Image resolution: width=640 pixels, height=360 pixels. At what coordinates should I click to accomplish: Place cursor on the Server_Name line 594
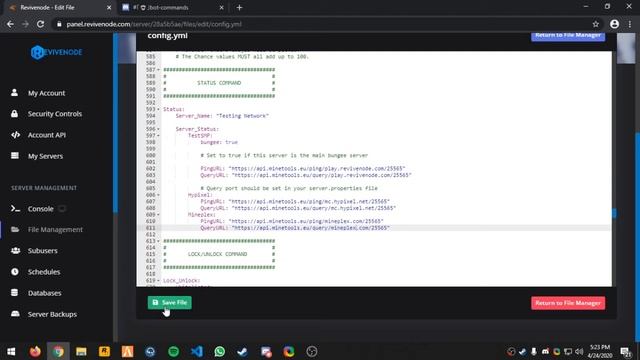click(x=222, y=116)
